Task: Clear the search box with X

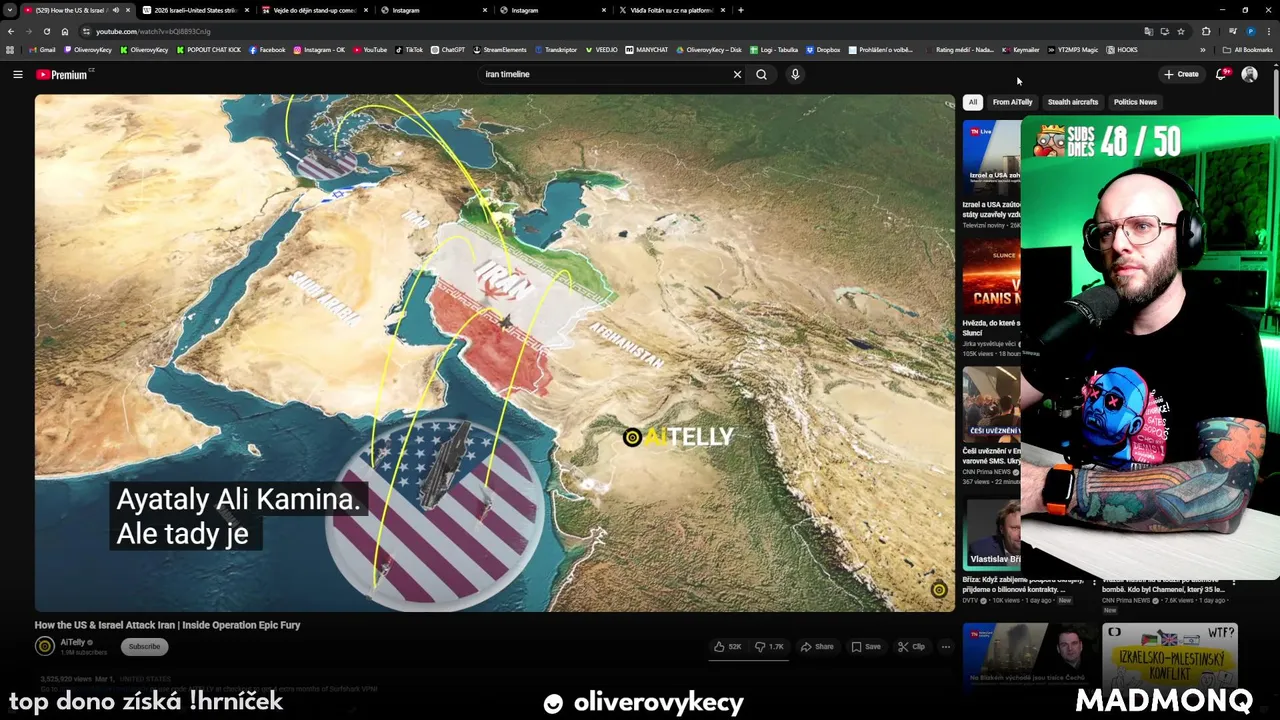Action: coord(737,74)
